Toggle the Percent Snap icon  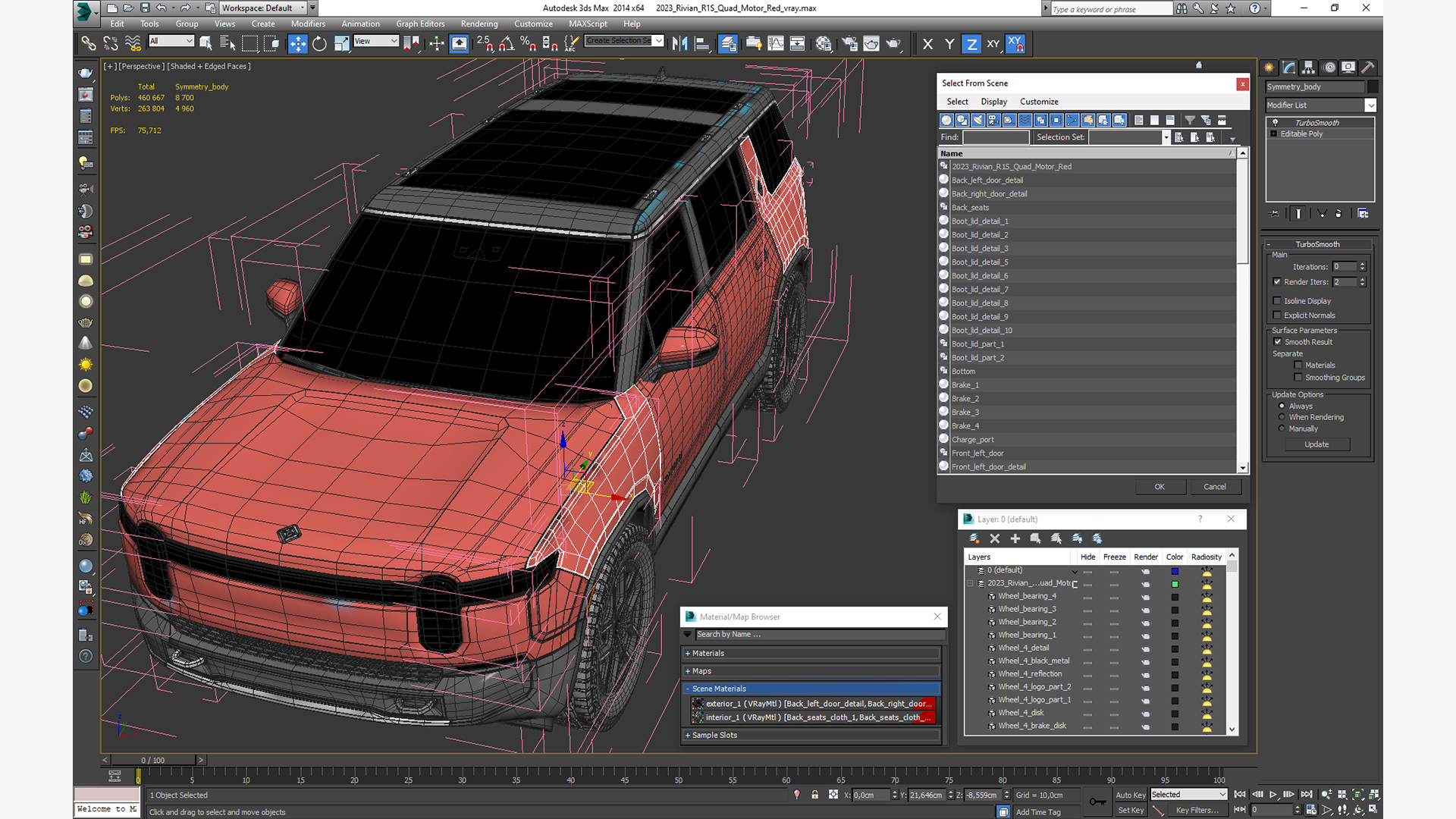coord(528,44)
